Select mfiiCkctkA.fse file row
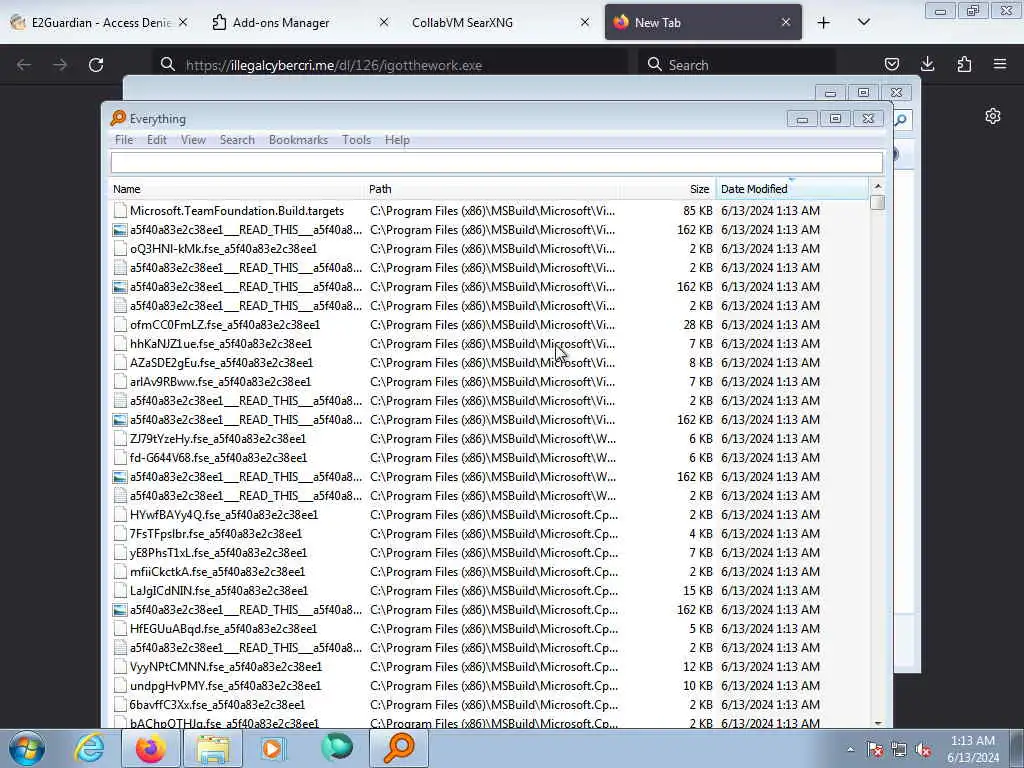This screenshot has height=768, width=1024. click(x=490, y=571)
